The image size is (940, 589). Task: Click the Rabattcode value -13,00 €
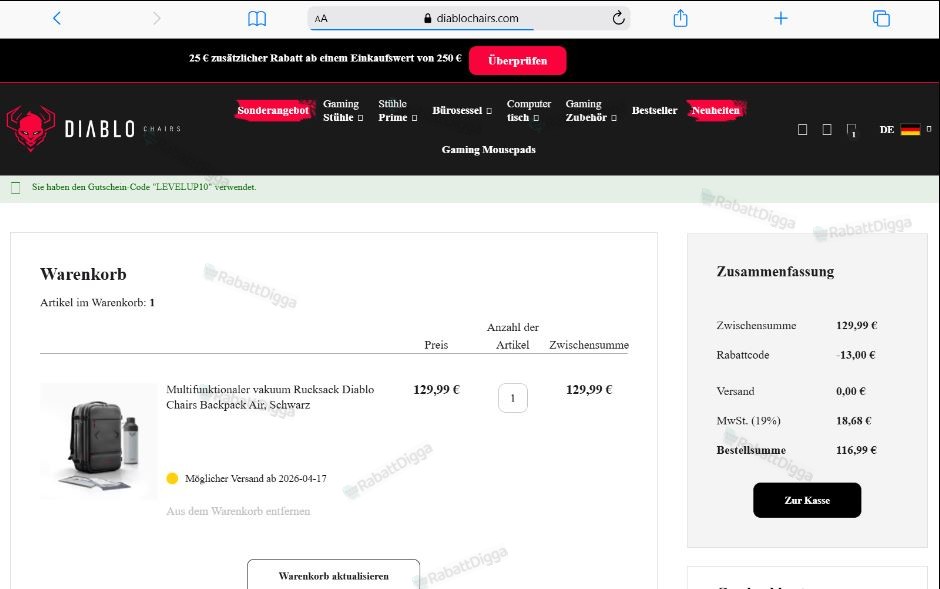point(855,355)
